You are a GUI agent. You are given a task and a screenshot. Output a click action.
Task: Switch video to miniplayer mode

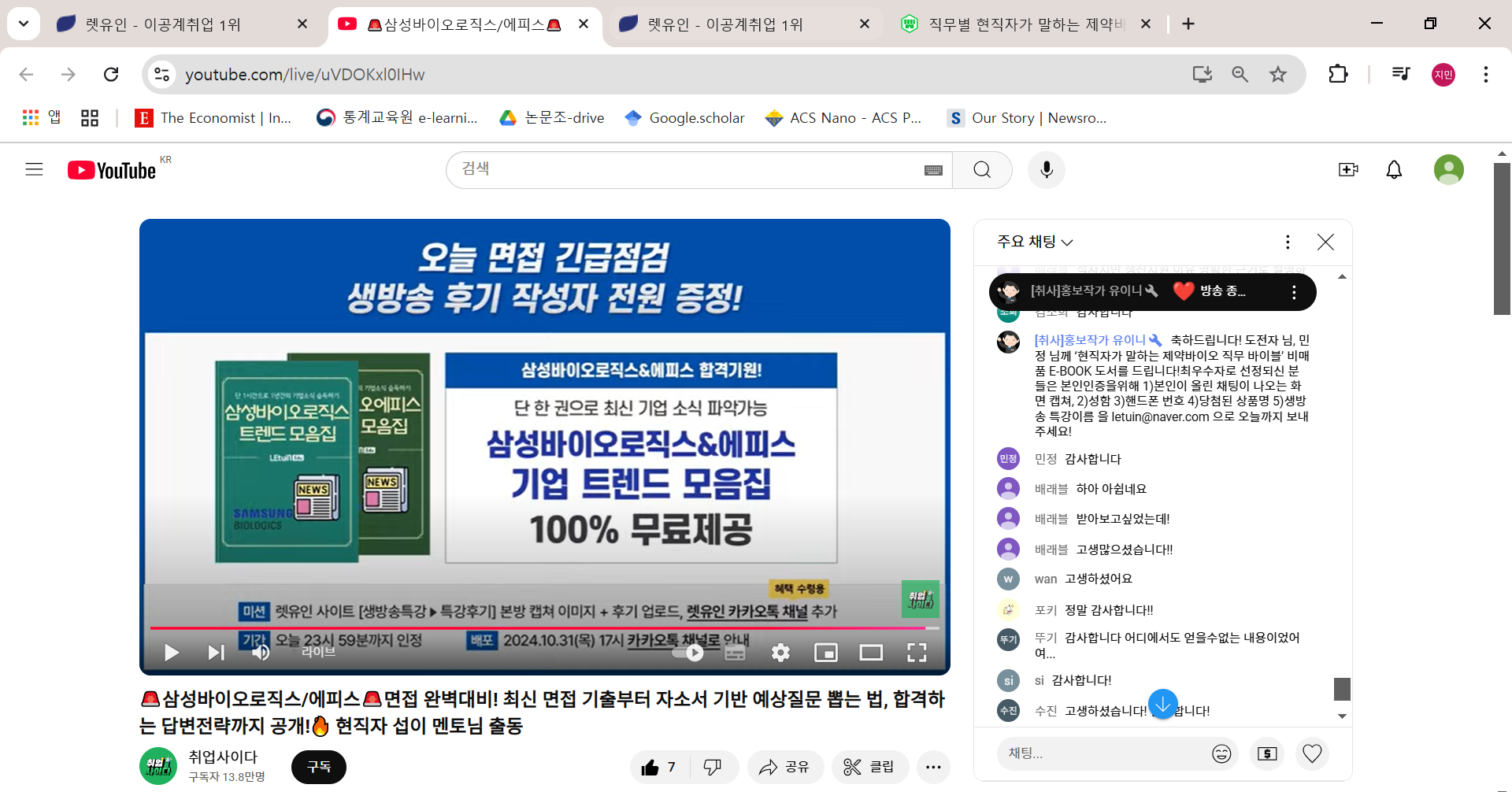[825, 653]
